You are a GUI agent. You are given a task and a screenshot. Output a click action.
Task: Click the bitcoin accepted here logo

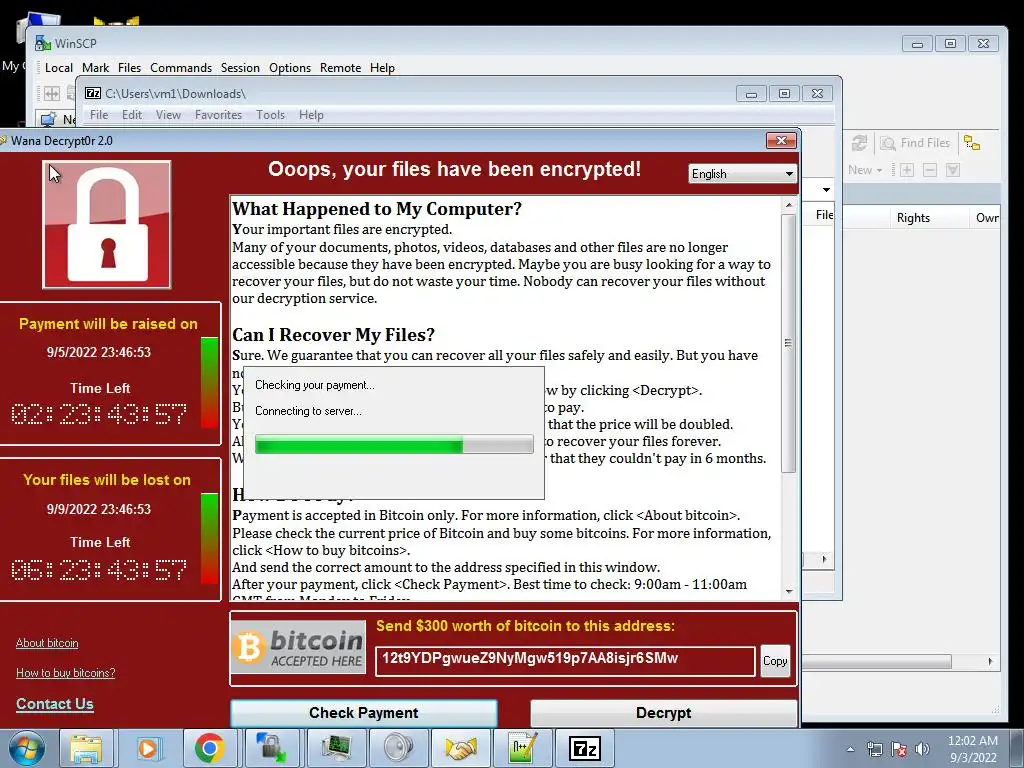[298, 647]
